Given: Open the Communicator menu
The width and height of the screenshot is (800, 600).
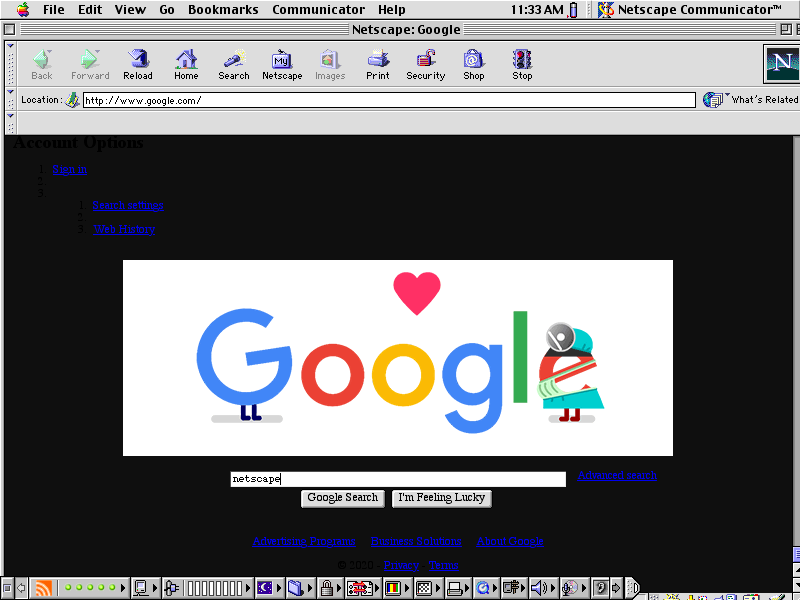Looking at the screenshot, I should tap(318, 10).
